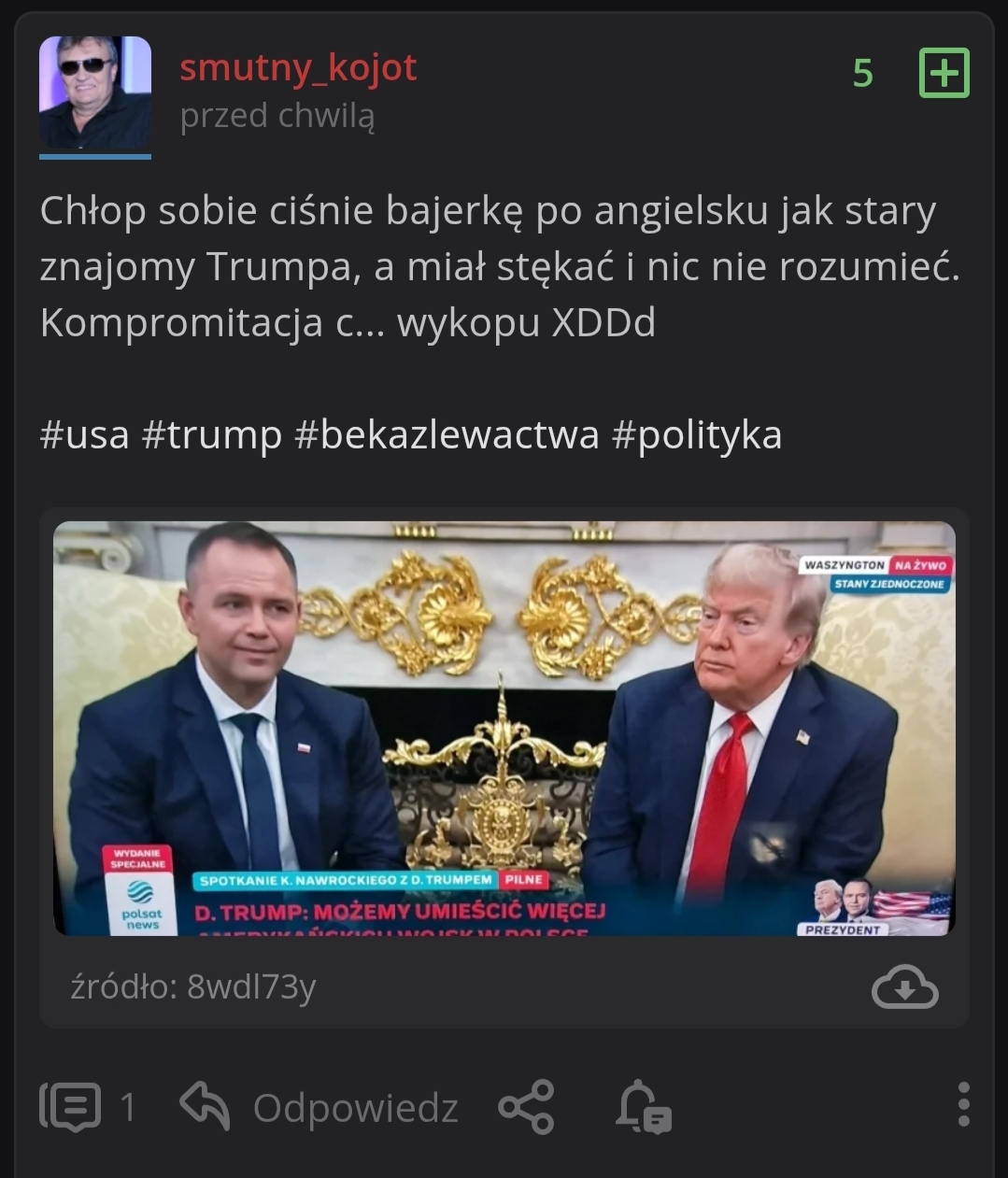Open the #usa hashtag
The width and height of the screenshot is (1008, 1178).
84,435
